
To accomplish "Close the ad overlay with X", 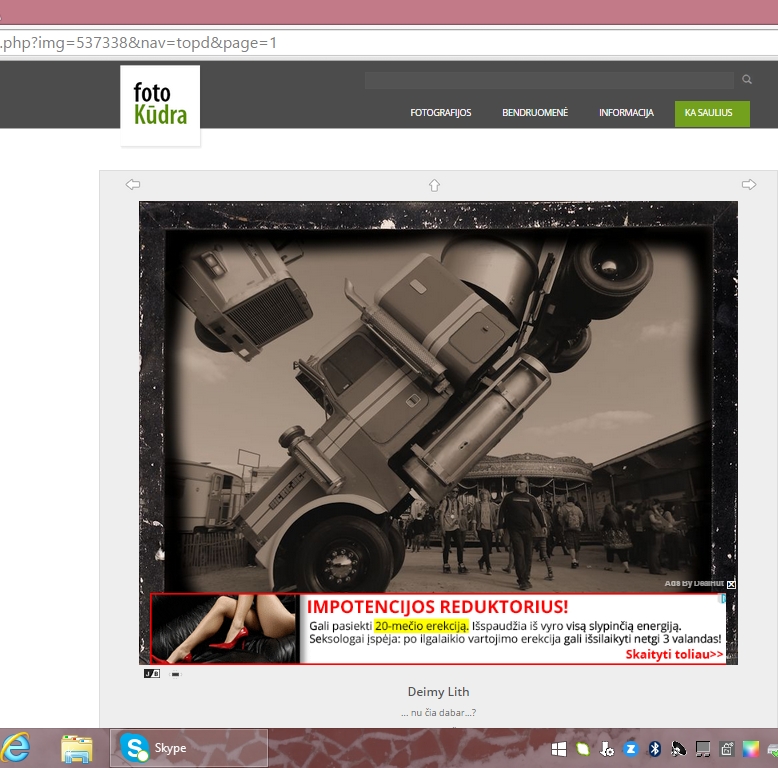I will (x=731, y=583).
